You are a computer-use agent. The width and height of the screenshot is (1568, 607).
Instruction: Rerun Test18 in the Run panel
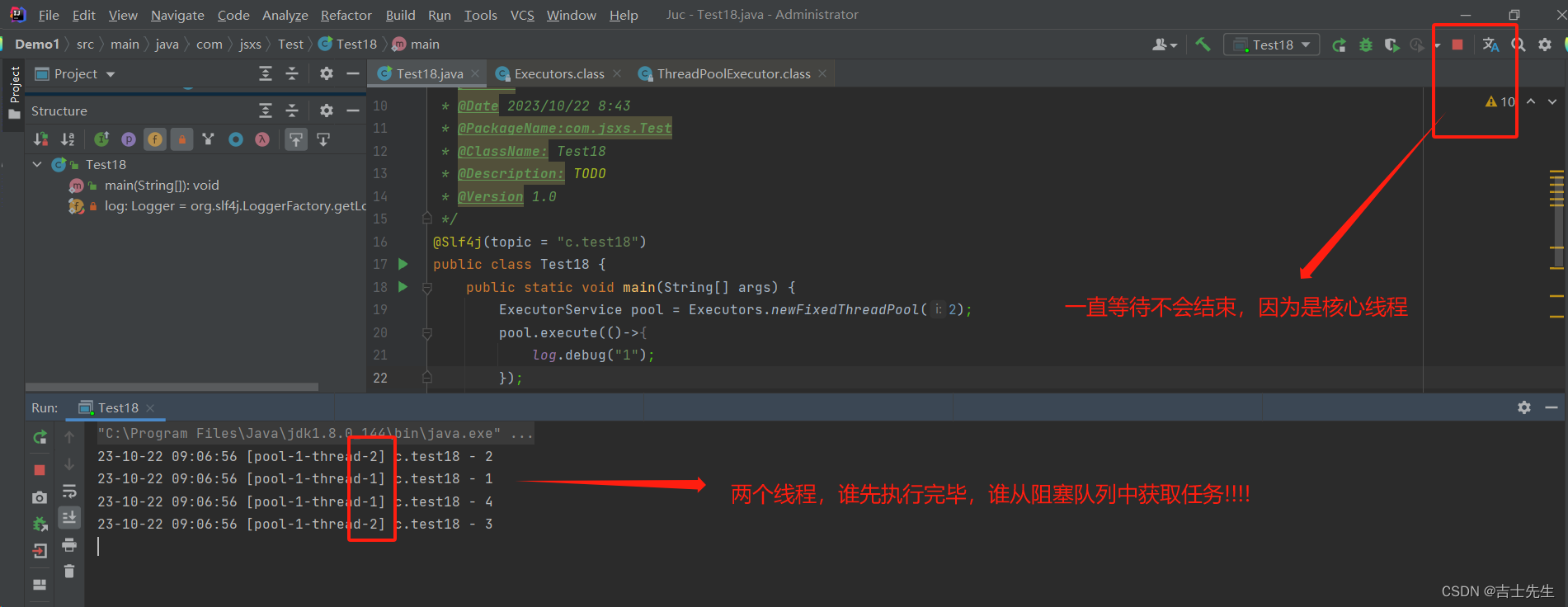coord(40,437)
